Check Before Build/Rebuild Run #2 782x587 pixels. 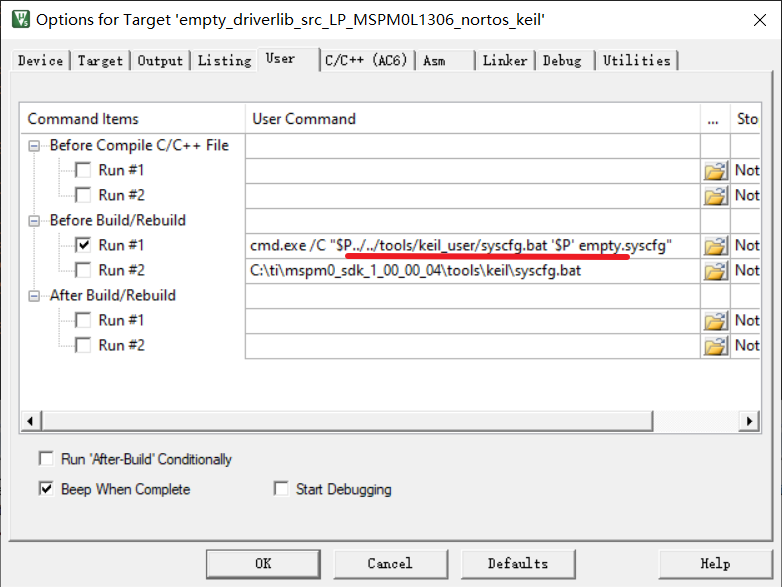[x=83, y=270]
